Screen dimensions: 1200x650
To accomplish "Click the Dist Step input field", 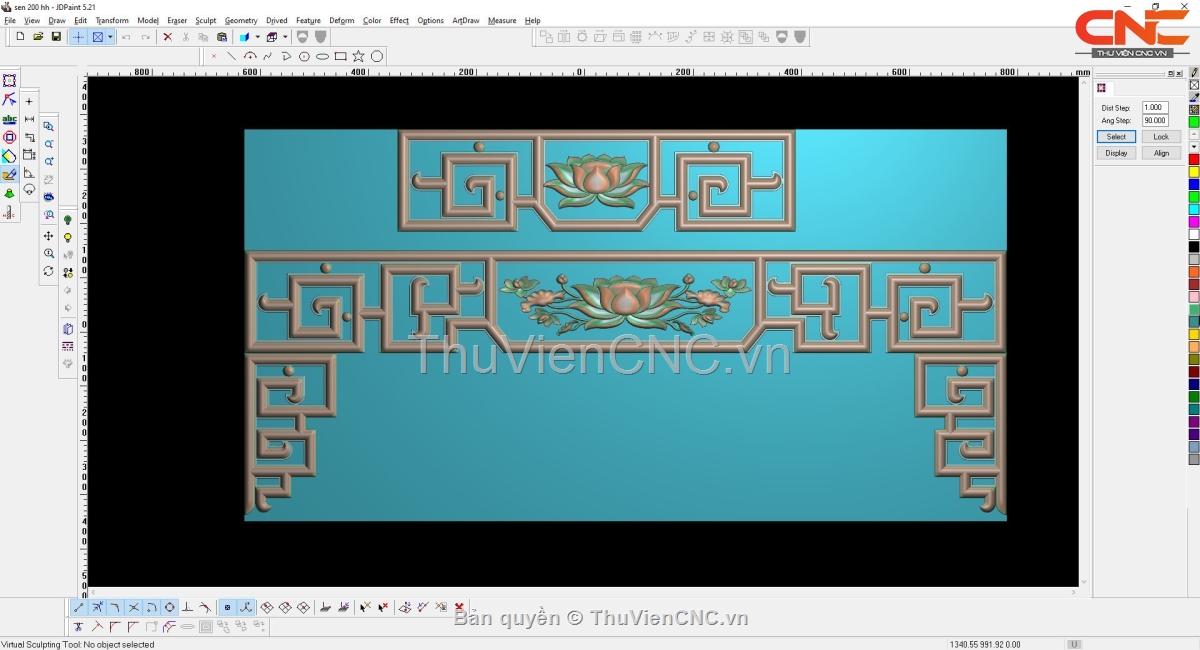I will (x=1154, y=108).
